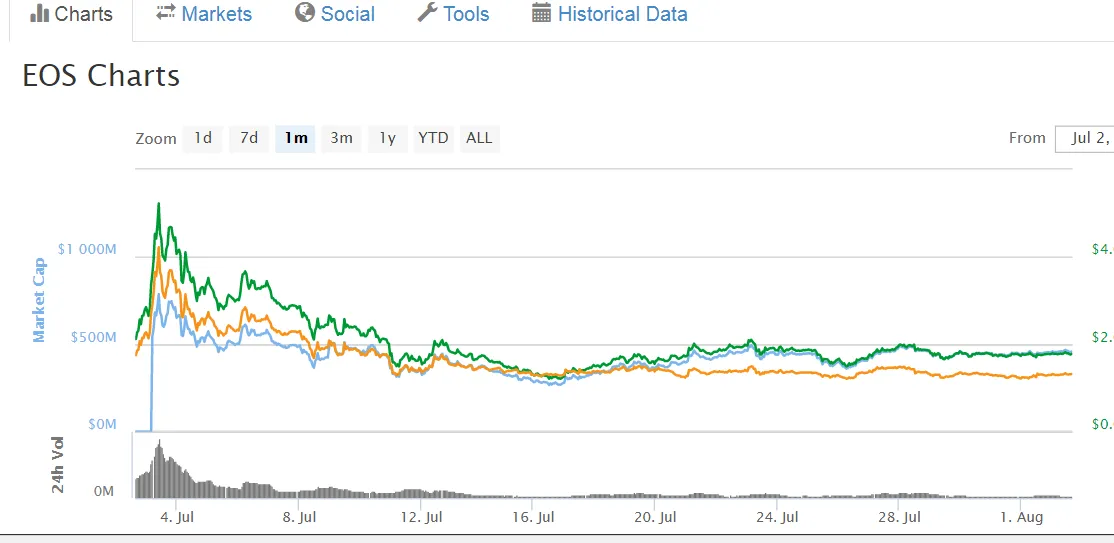The height and width of the screenshot is (543, 1114).
Task: Open the Charts tab
Action: pyautogui.click(x=71, y=15)
